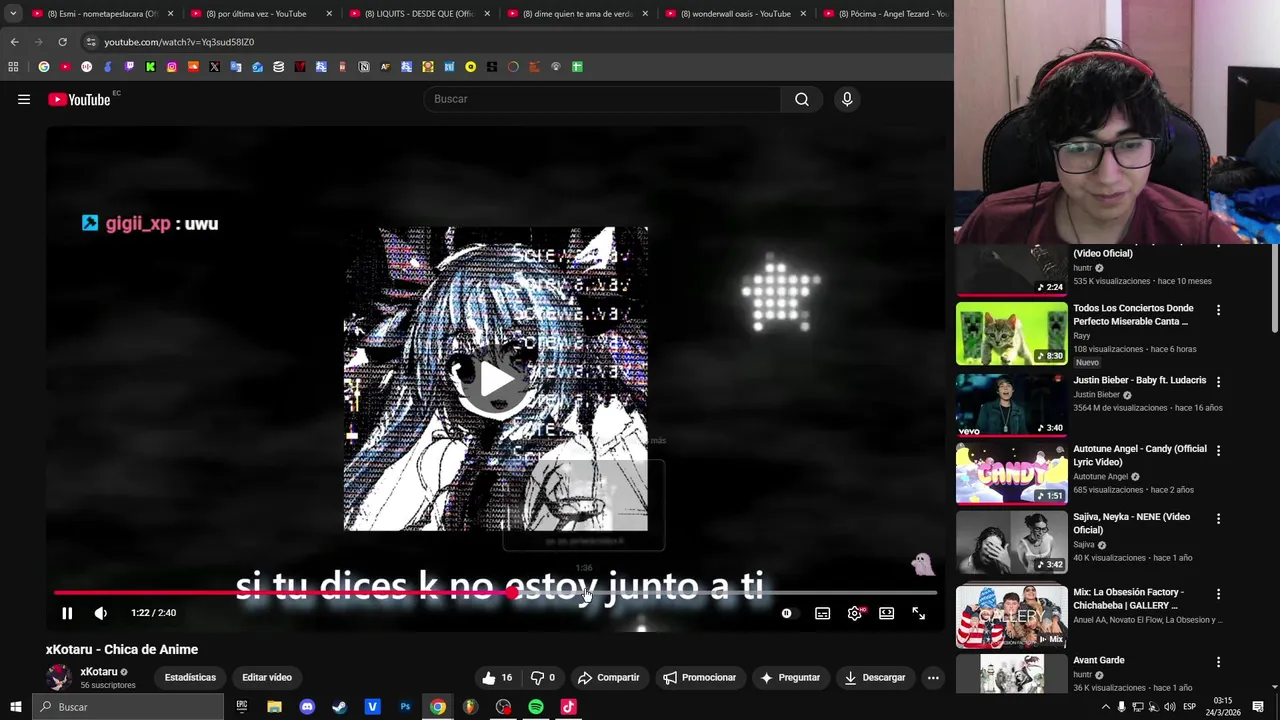Open options for Justin Bieber Baby video
Viewport: 1280px width, 720px height.
1218,382
